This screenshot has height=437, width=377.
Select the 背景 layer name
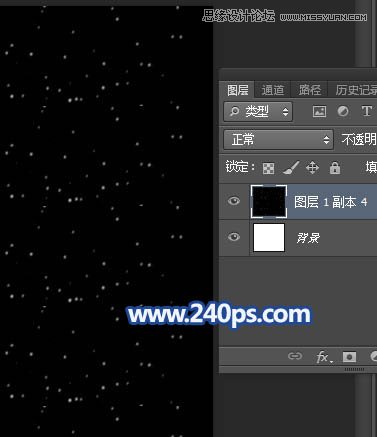click(x=308, y=238)
